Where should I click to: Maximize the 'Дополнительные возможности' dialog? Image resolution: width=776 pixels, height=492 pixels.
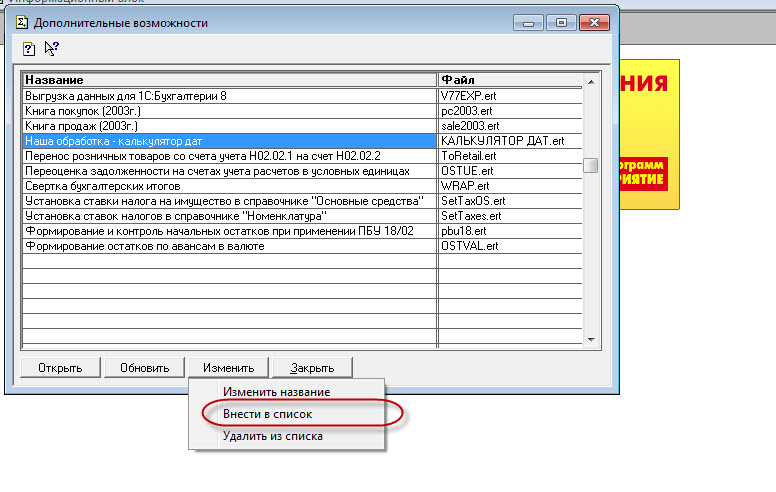561,23
